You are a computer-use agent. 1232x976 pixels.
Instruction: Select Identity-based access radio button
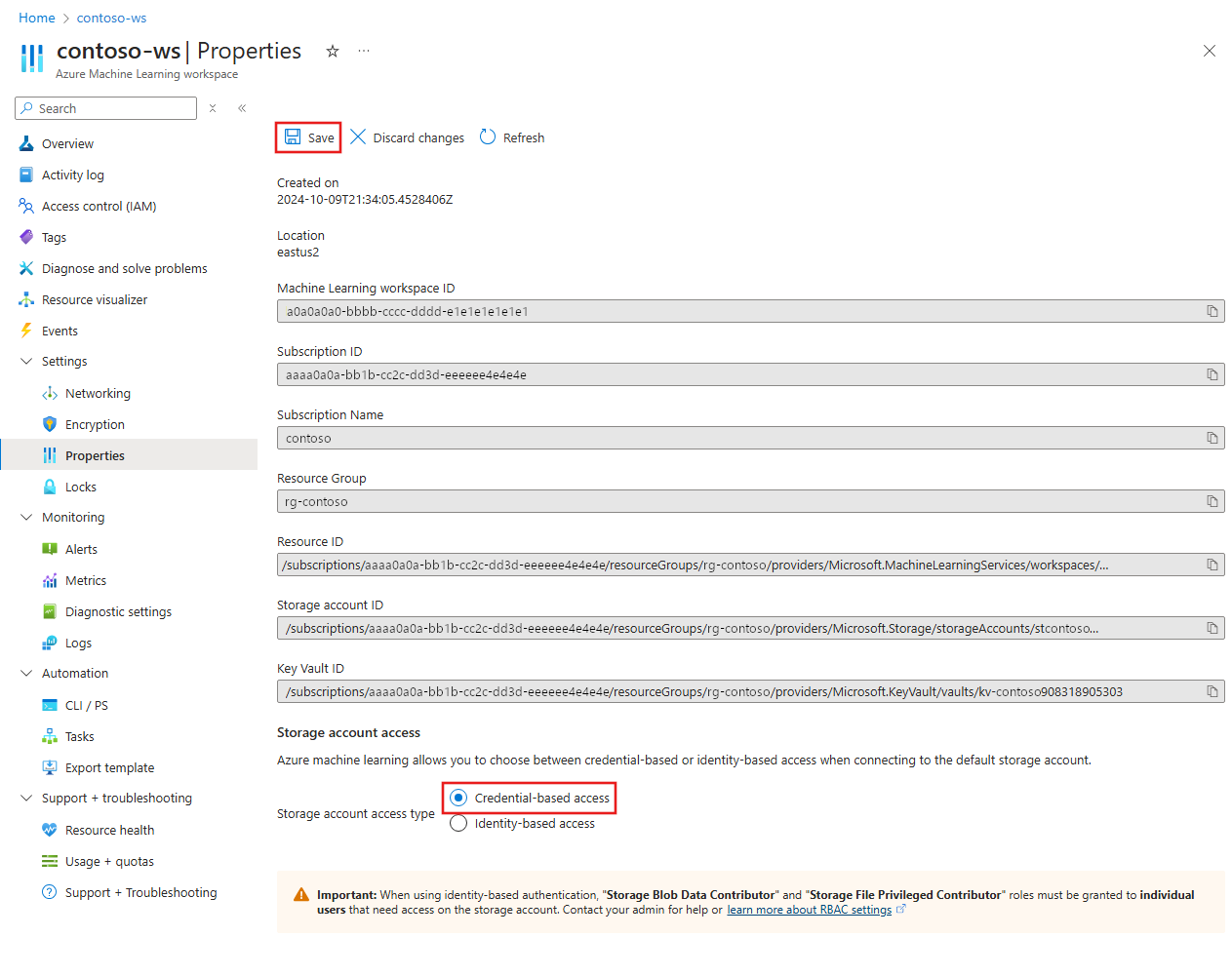458,823
